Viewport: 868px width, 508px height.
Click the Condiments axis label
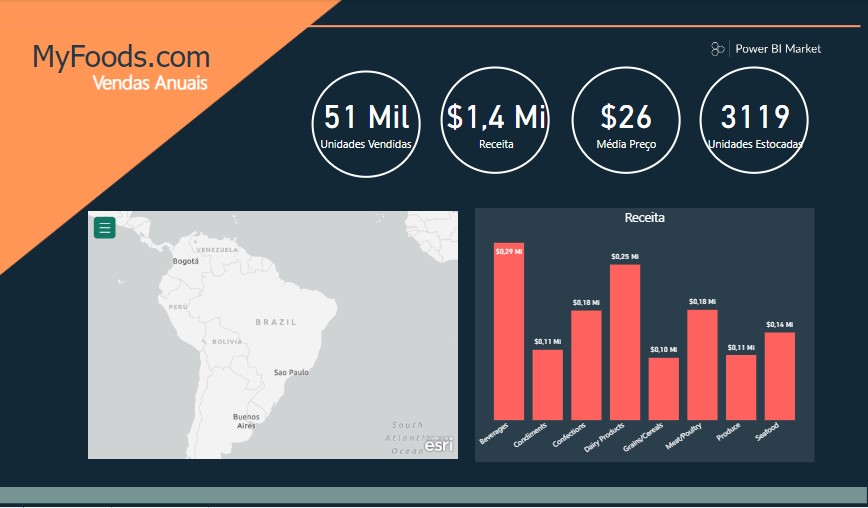530,435
